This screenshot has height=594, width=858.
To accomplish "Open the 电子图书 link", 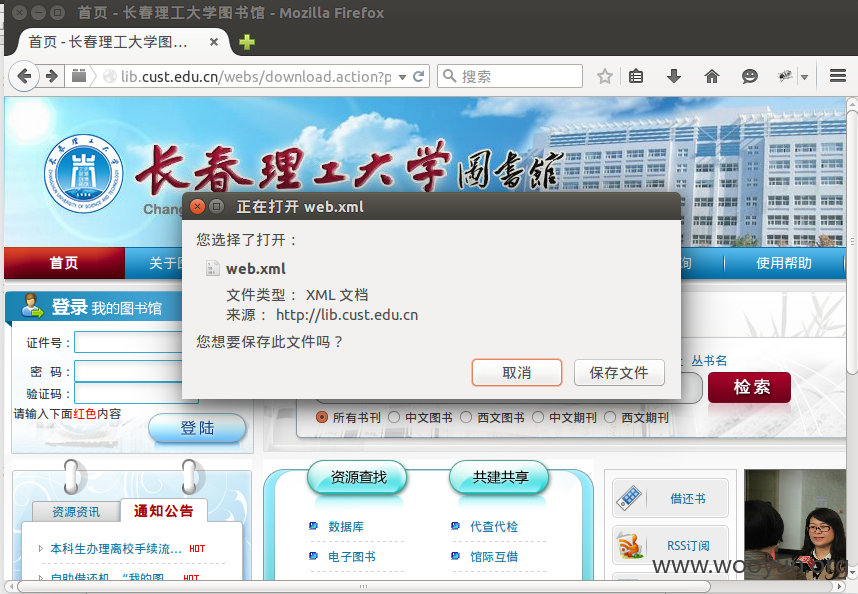I will (x=352, y=556).
